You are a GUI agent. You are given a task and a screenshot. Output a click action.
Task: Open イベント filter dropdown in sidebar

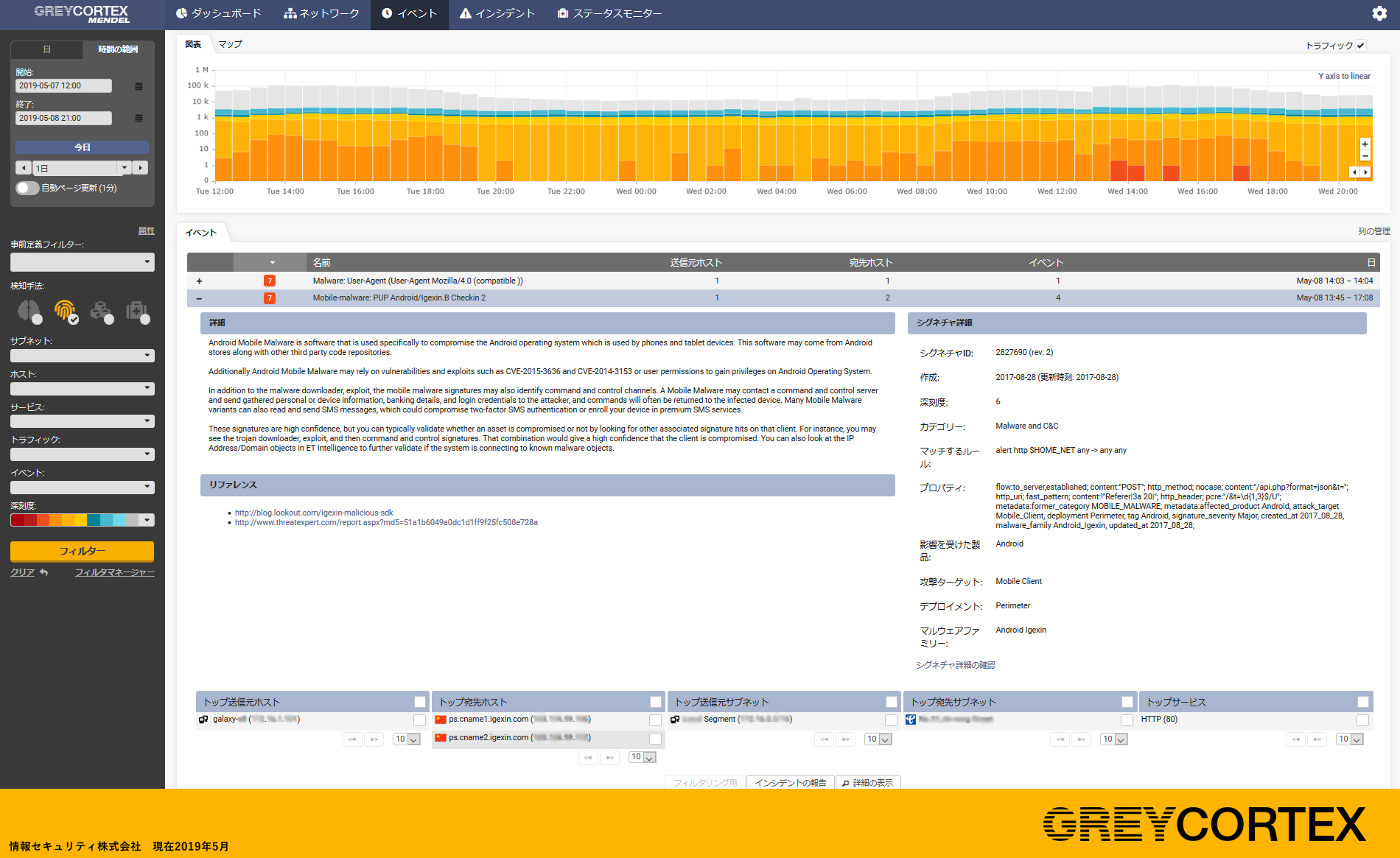click(x=83, y=487)
